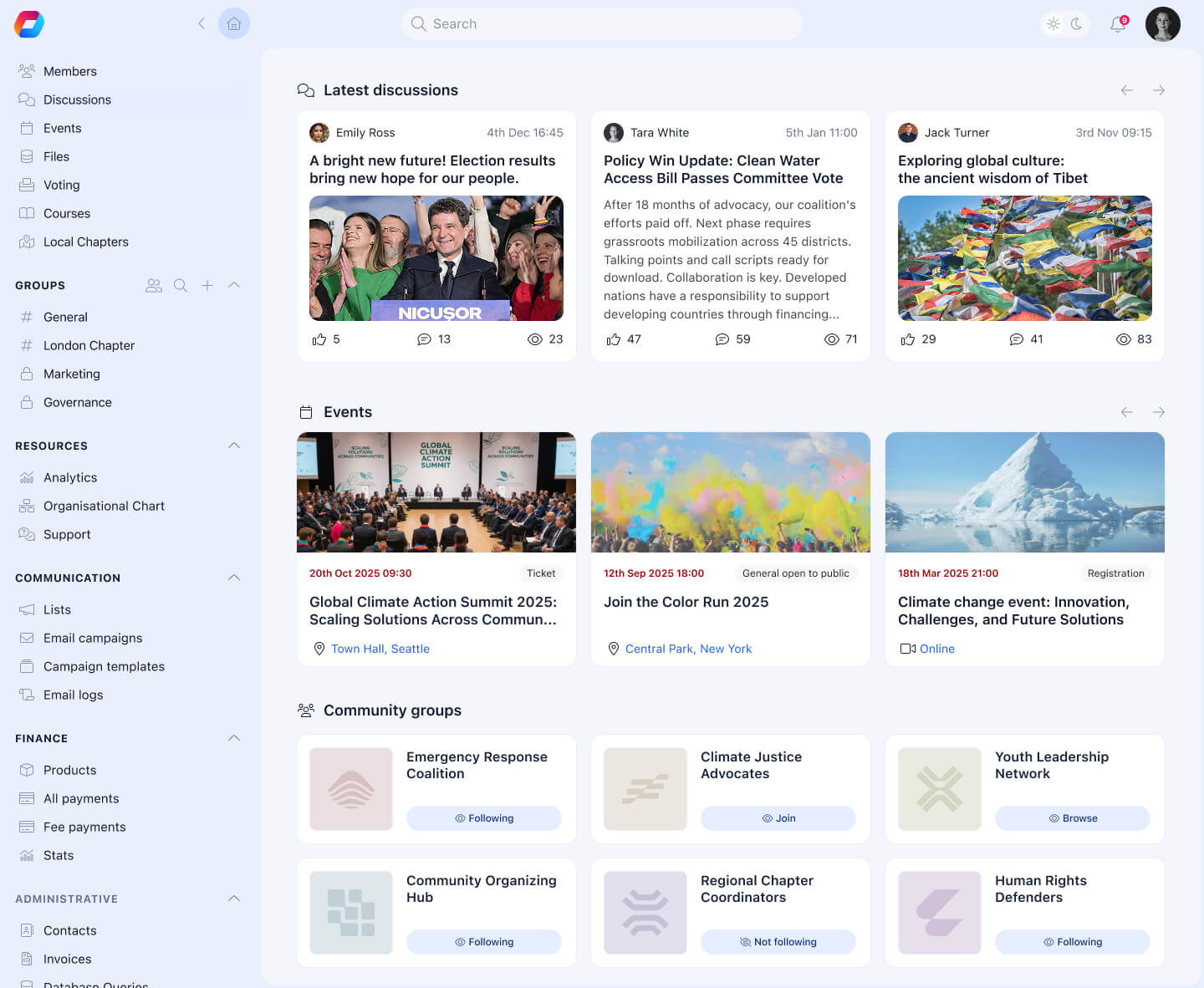Click the sidebar collapse back chevron
Image resolution: width=1204 pixels, height=988 pixels.
point(202,23)
